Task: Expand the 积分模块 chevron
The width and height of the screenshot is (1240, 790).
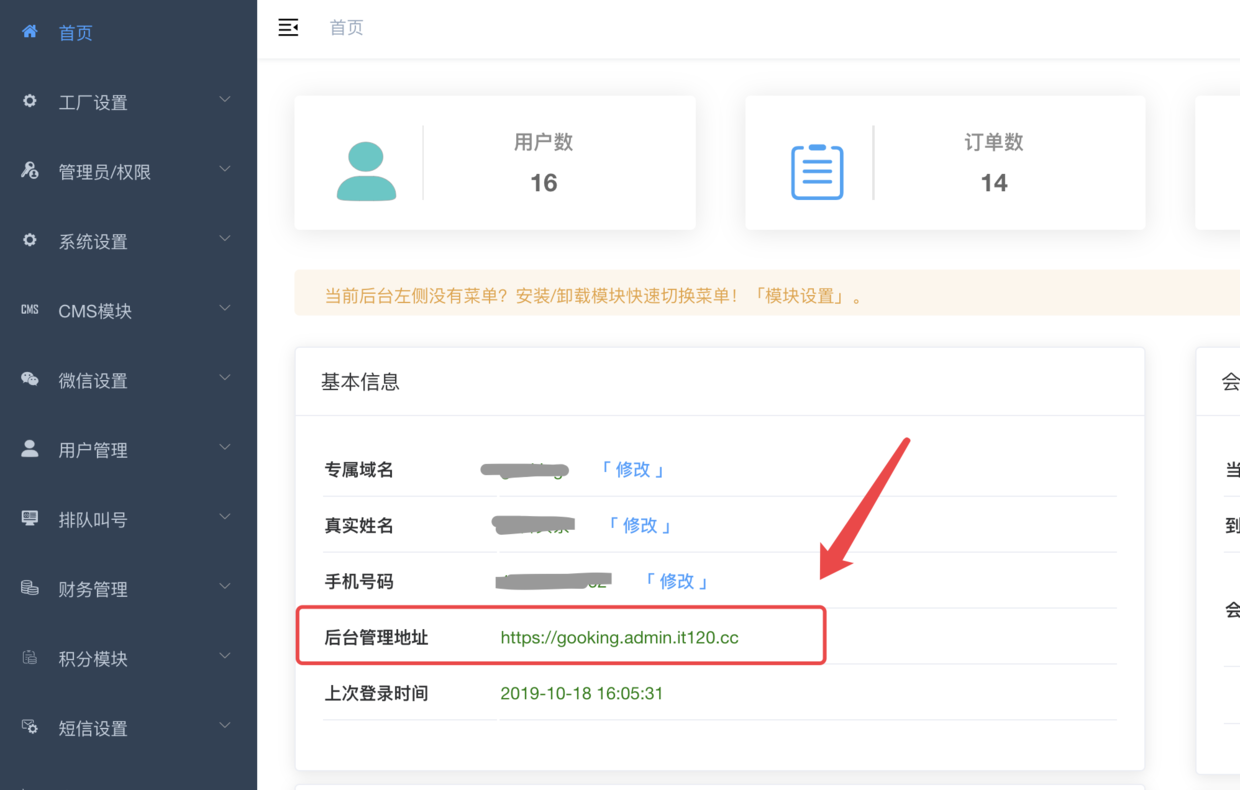Action: tap(225, 656)
